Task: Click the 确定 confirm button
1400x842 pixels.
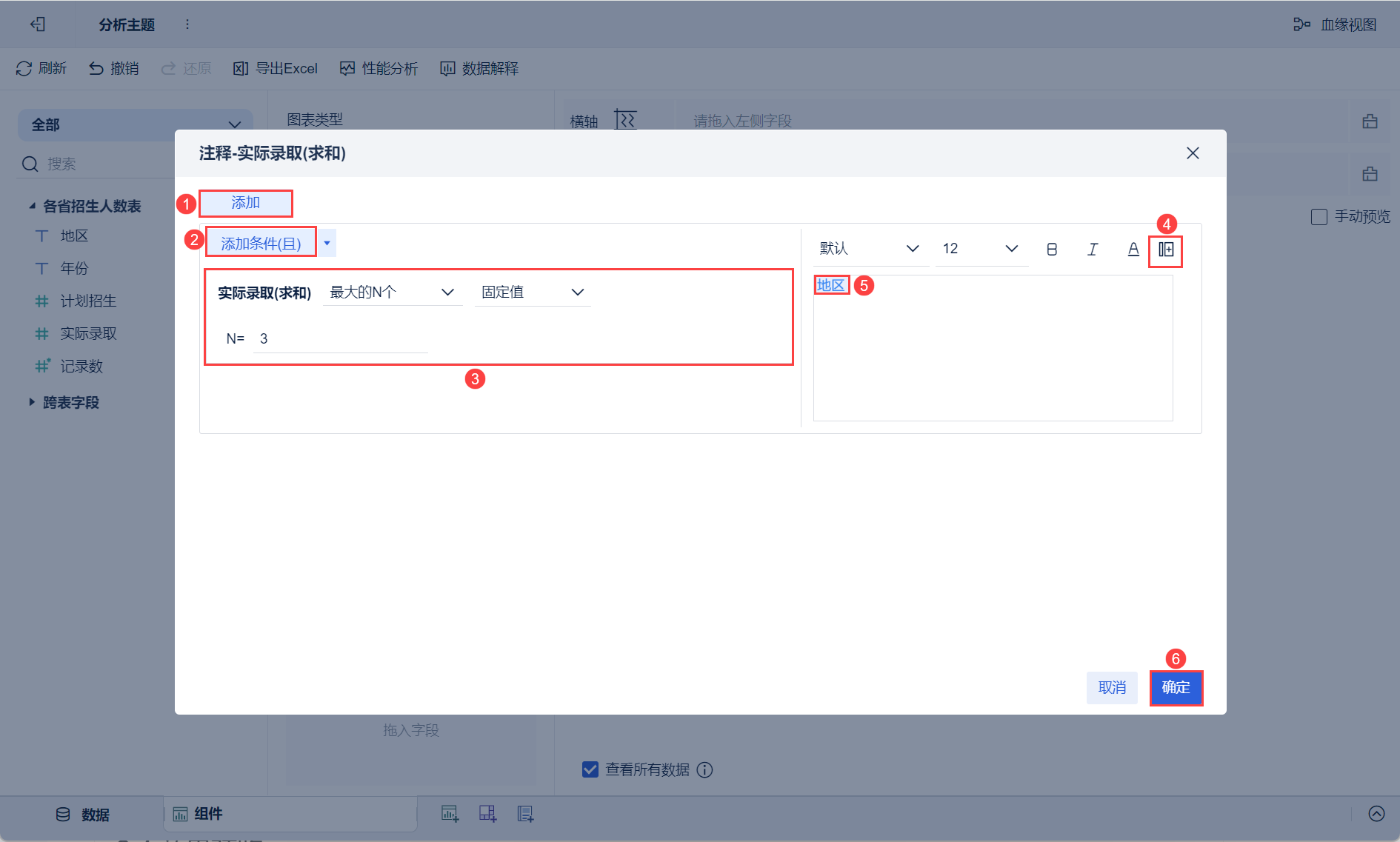Action: click(1176, 687)
